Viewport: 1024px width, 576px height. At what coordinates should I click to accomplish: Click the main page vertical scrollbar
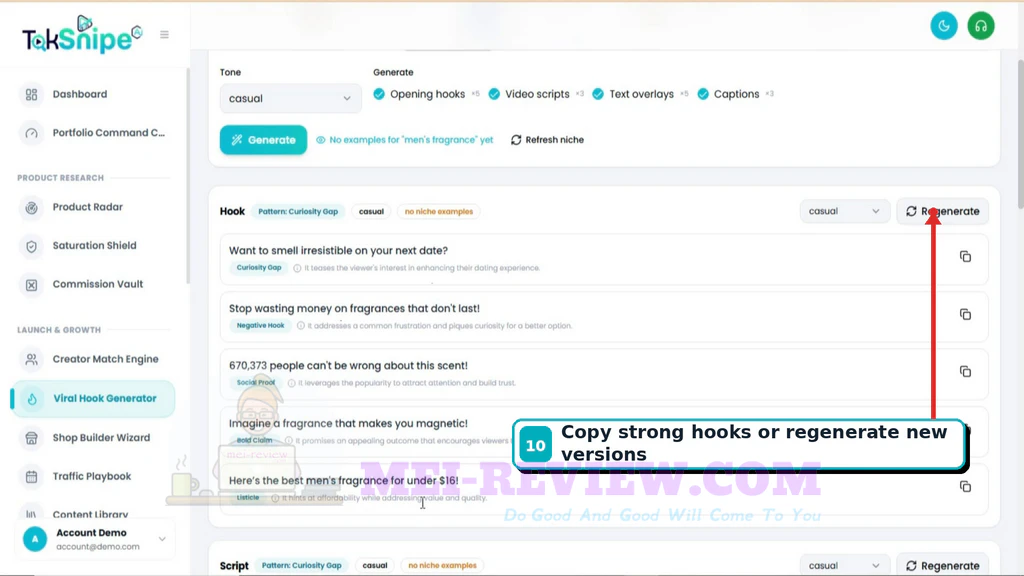click(1020, 134)
